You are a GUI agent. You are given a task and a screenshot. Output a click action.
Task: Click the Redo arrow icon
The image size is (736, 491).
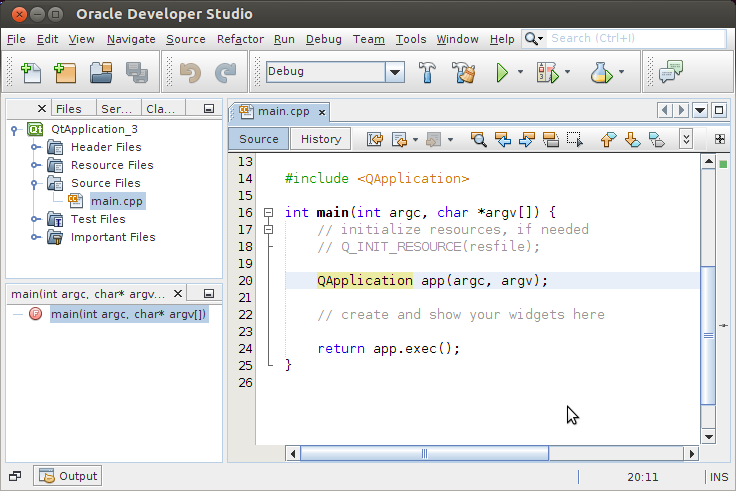coord(226,73)
